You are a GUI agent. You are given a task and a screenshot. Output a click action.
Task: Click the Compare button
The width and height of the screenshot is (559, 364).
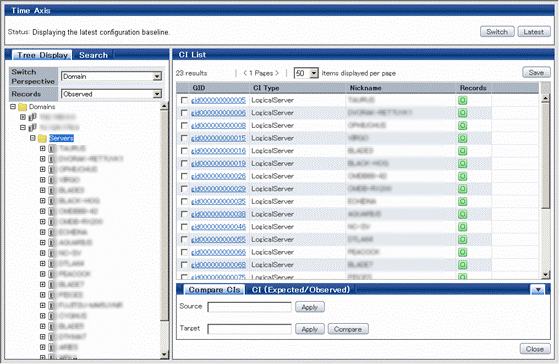tap(348, 329)
